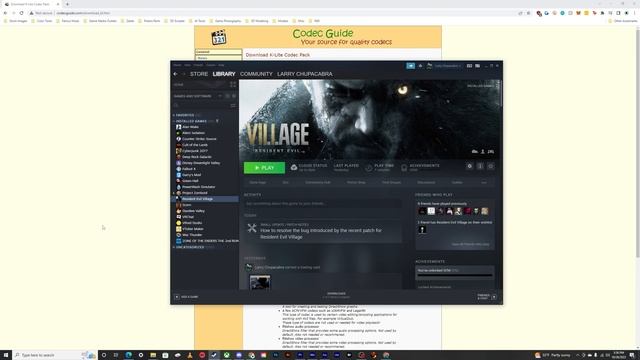Open VRChat in the installed games list
Screen dimensions: 640x360
[x=188, y=217]
